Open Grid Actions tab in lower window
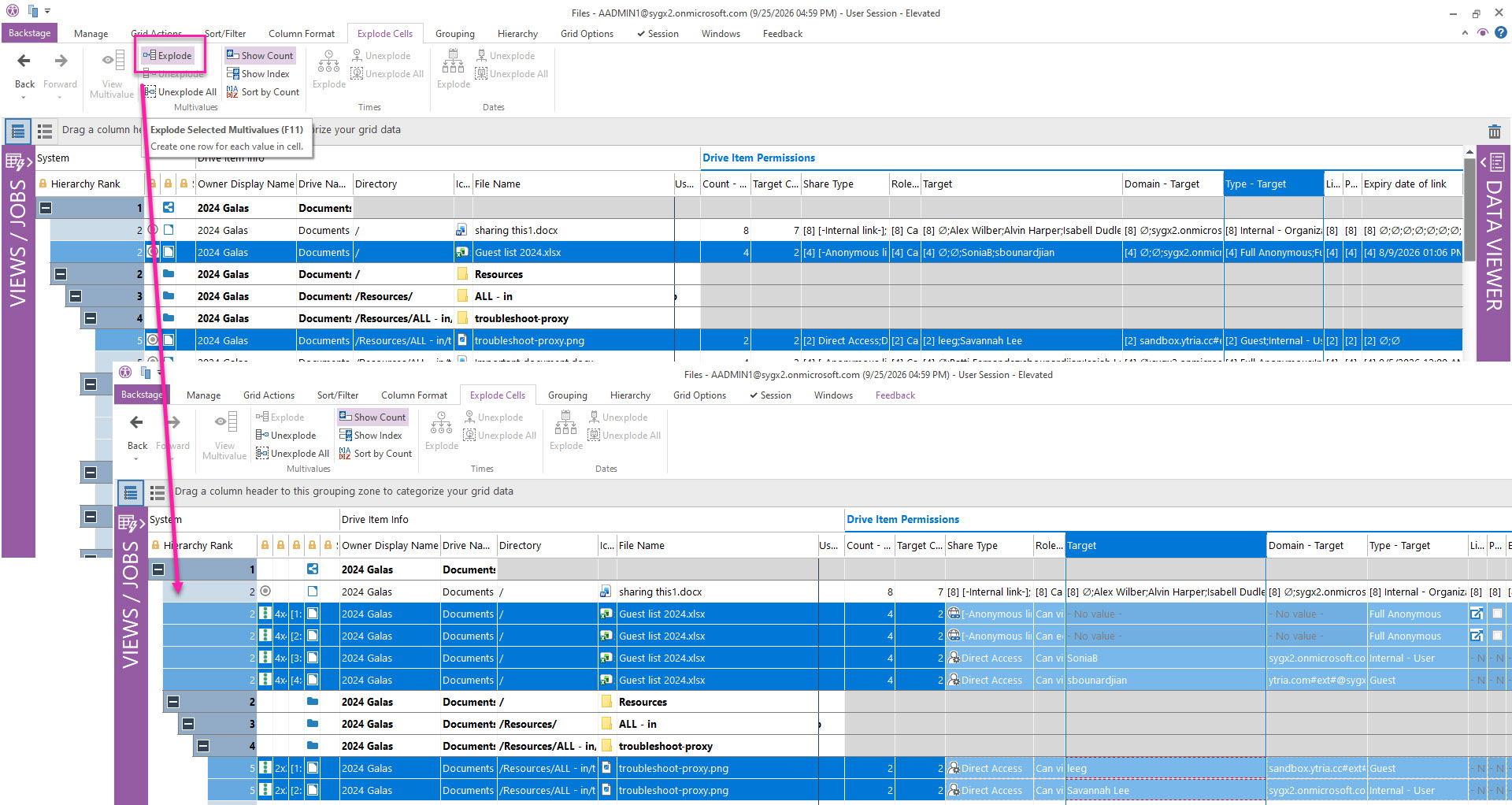This screenshot has height=805, width=1512. click(x=269, y=395)
